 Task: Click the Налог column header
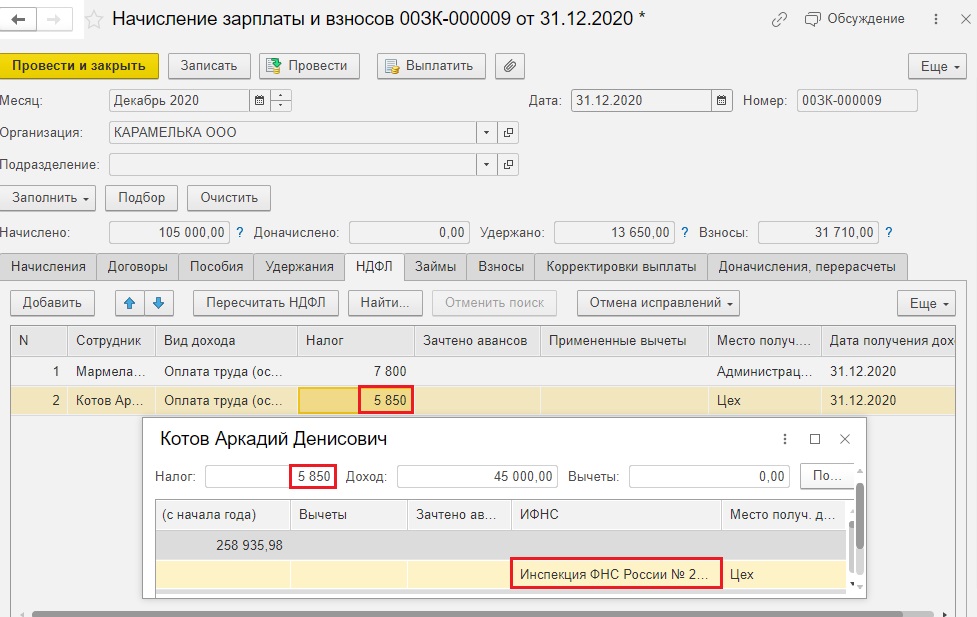[356, 340]
